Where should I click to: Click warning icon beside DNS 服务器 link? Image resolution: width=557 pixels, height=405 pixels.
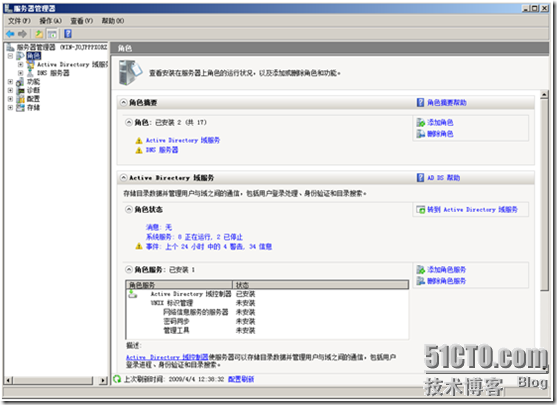pyautogui.click(x=139, y=150)
